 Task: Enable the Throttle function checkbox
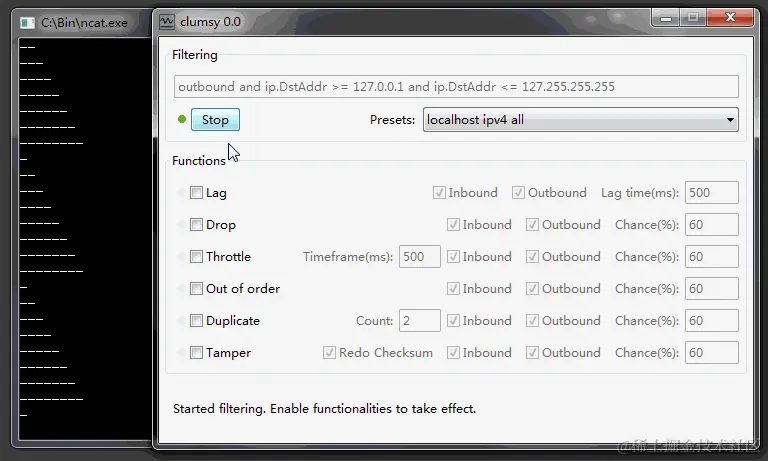[196, 256]
